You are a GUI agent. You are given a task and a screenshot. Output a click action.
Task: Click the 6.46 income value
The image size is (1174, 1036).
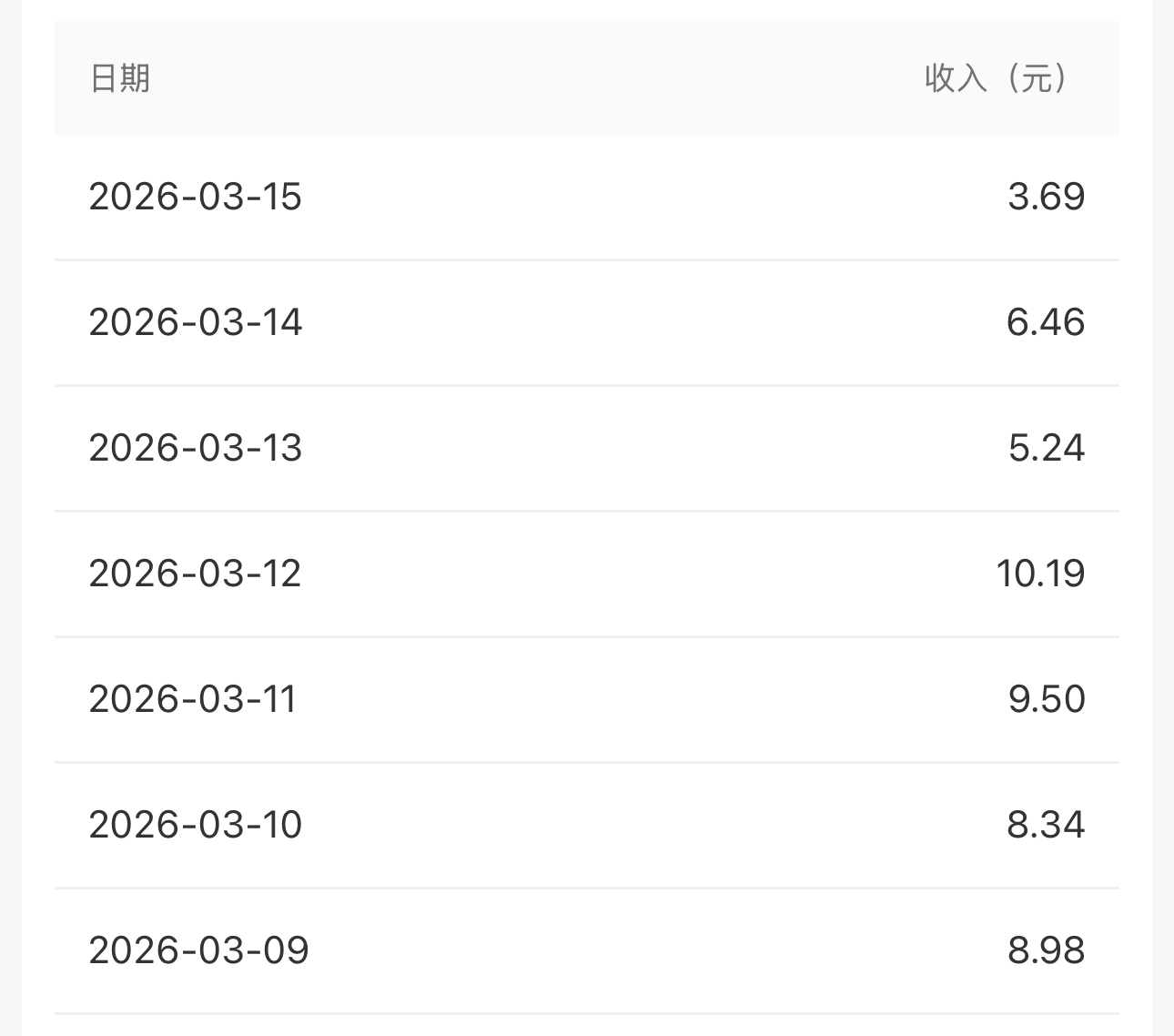point(1045,322)
